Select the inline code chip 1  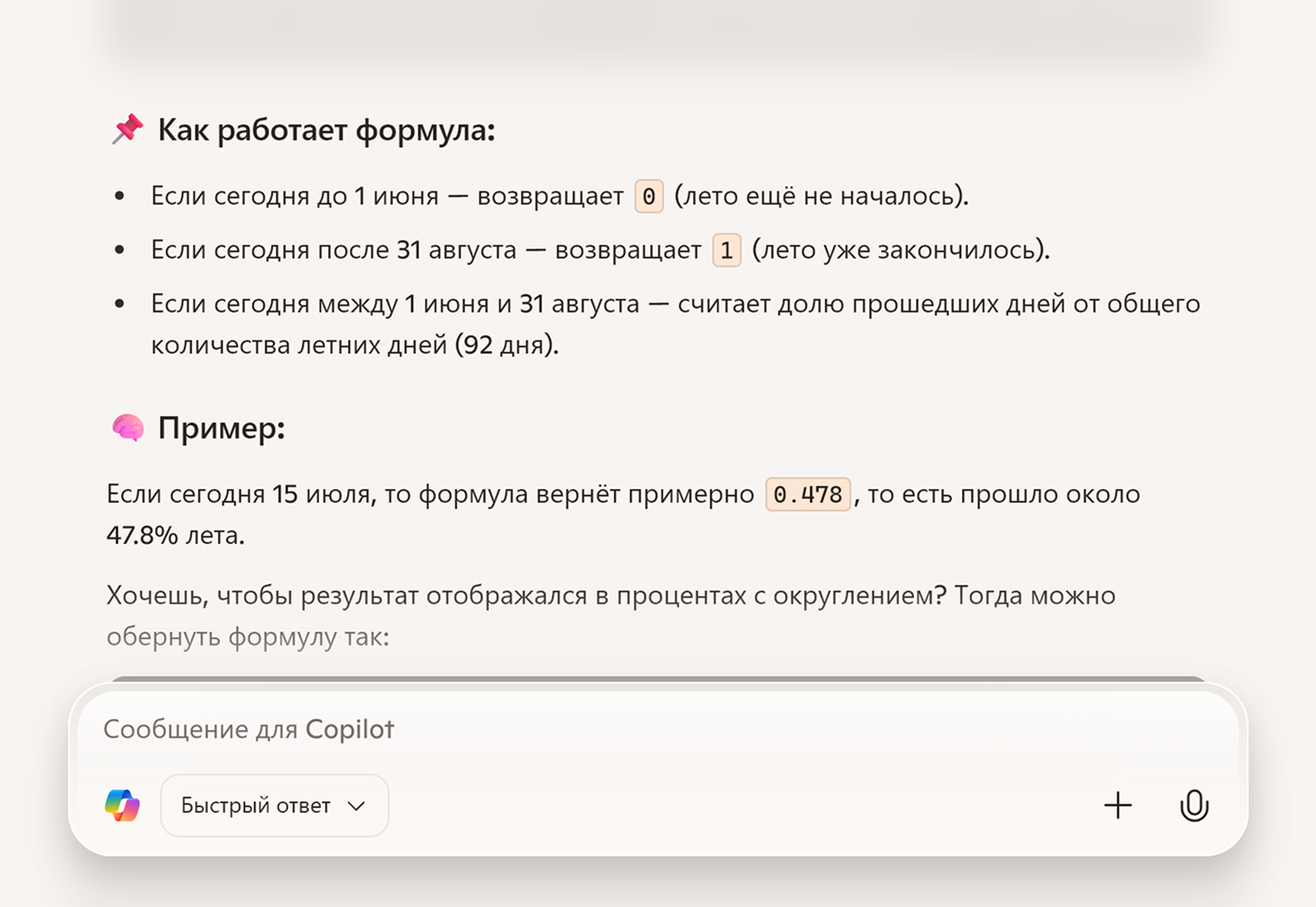[726, 250]
